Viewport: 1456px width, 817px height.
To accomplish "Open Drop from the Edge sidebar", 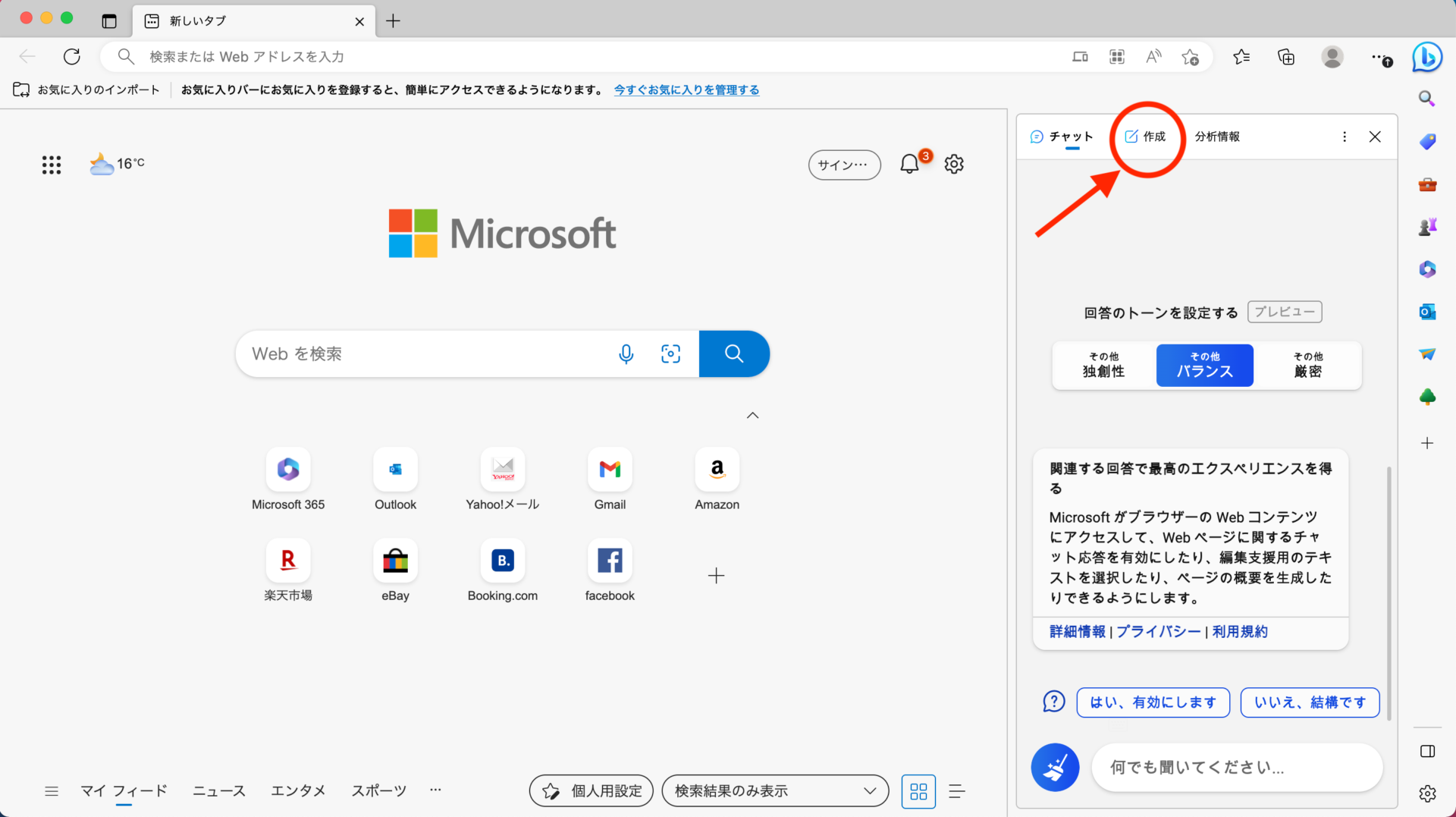I will [1426, 354].
